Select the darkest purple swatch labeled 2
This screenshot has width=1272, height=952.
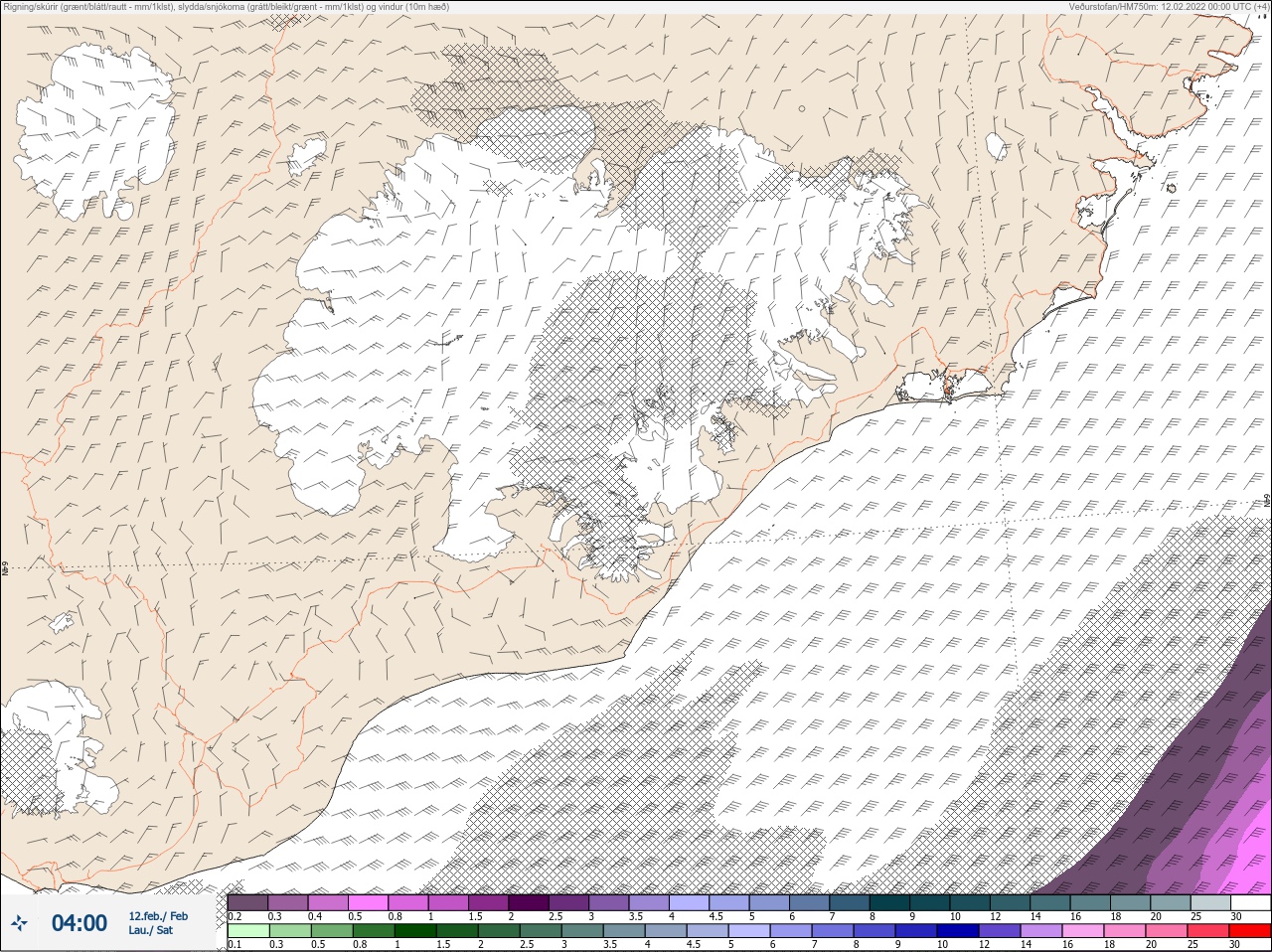[x=529, y=902]
